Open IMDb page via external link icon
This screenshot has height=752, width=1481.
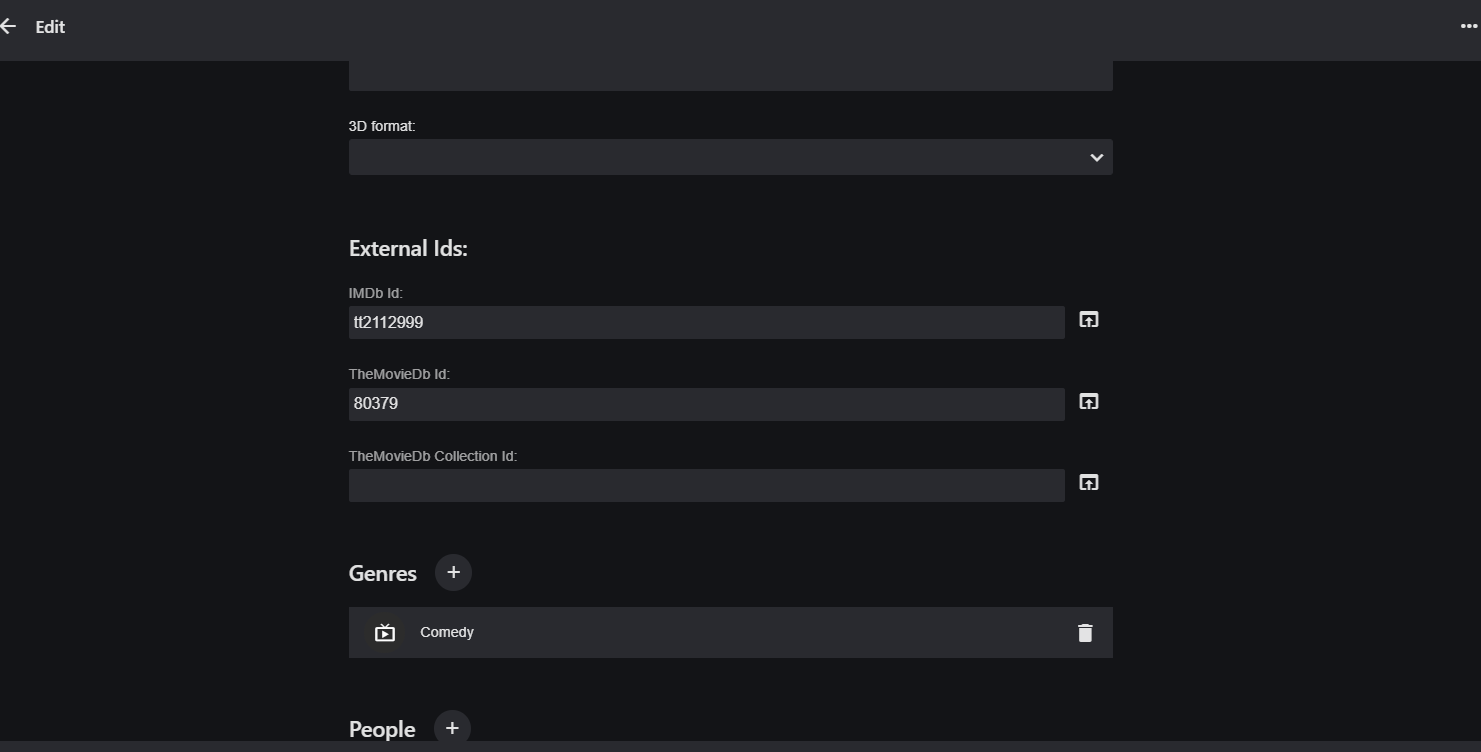pyautogui.click(x=1088, y=320)
